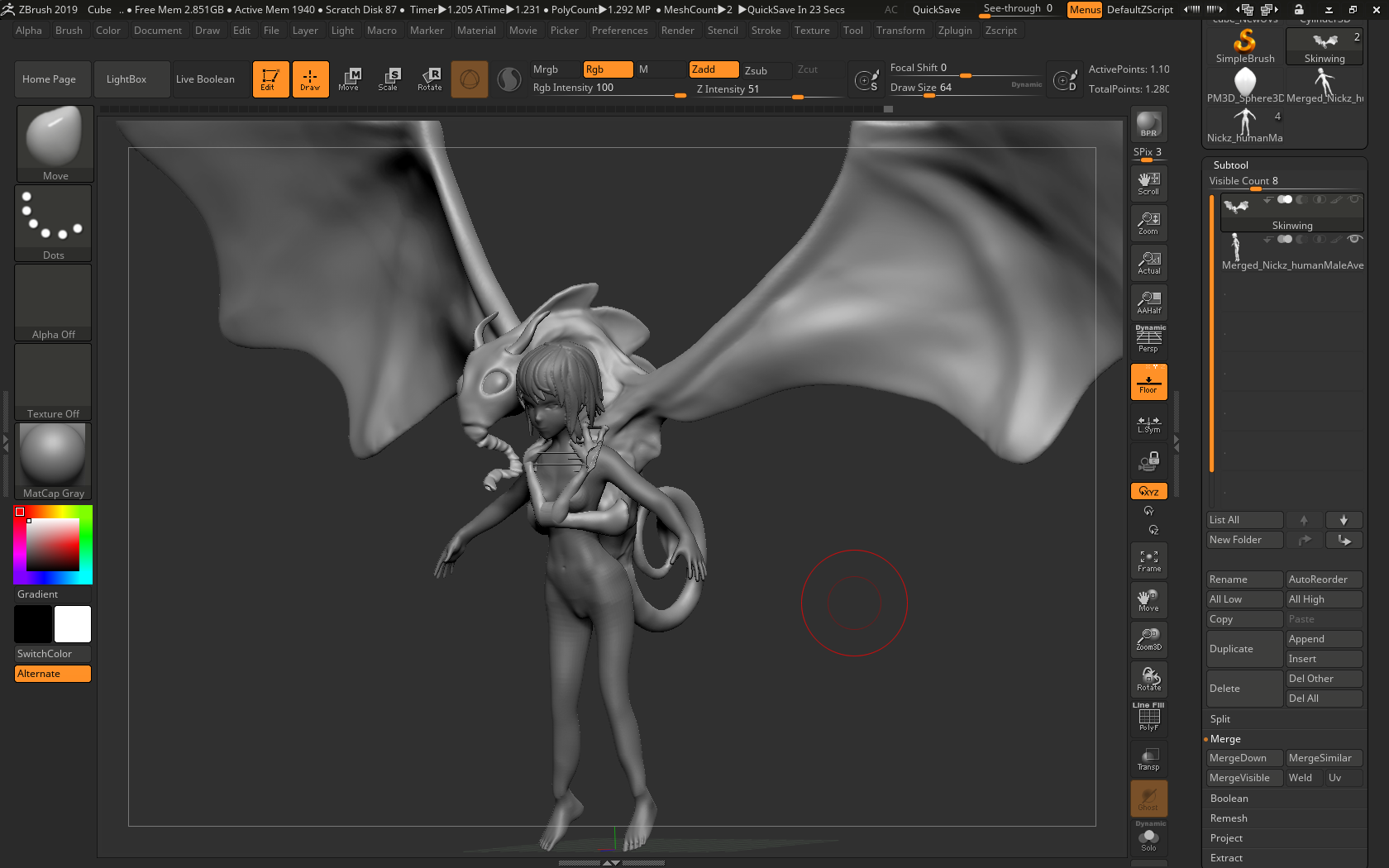Click the MergeDown button
This screenshot has width=1389, height=868.
[x=1243, y=758]
